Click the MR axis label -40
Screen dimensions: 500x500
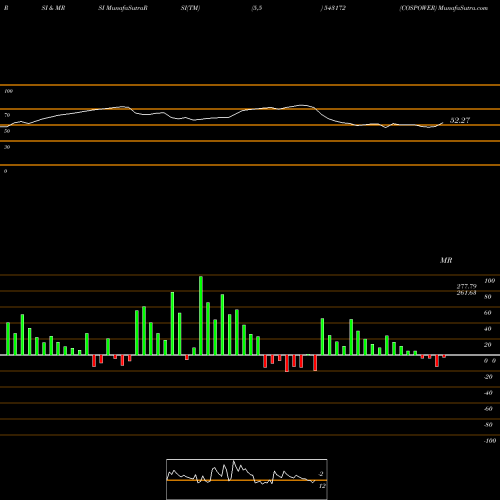click(x=488, y=393)
